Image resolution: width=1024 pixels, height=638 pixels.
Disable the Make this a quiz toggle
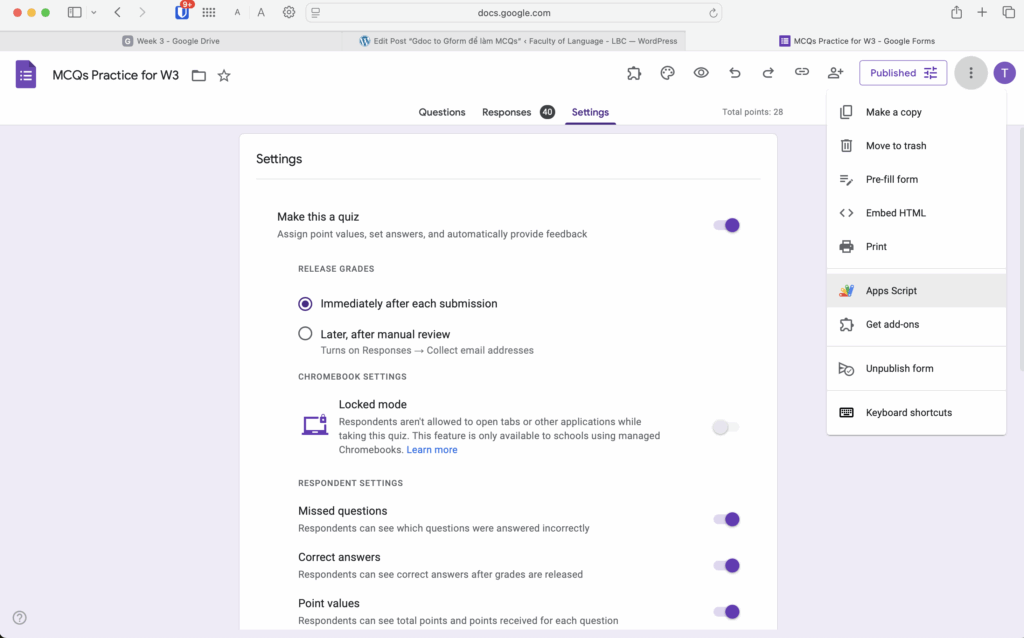coord(726,225)
